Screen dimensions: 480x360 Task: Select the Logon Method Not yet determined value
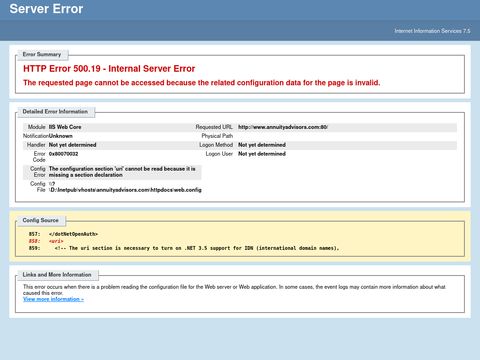pyautogui.click(x=262, y=145)
